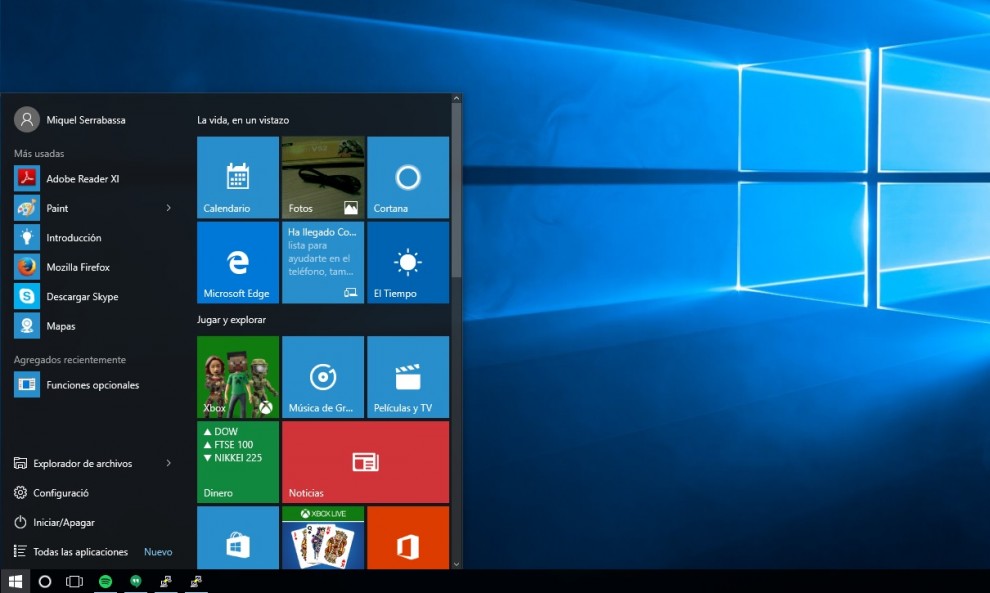
Task: Click the Start menu scrollbar up arrow
Action: click(456, 99)
